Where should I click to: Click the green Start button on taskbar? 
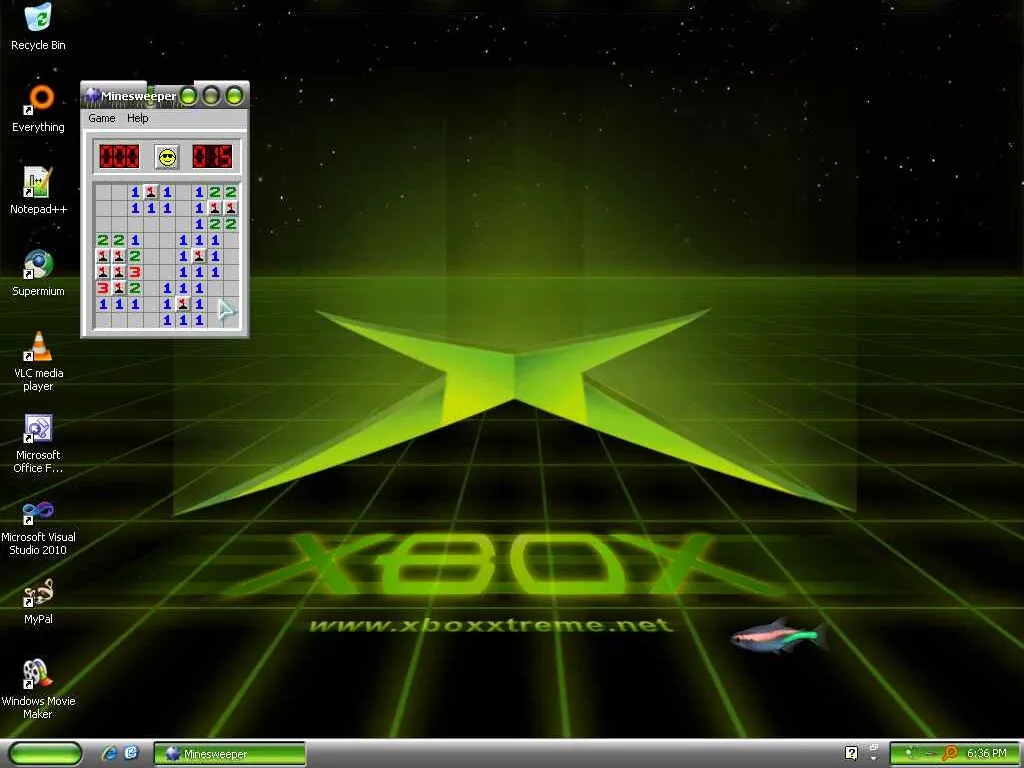pos(46,754)
